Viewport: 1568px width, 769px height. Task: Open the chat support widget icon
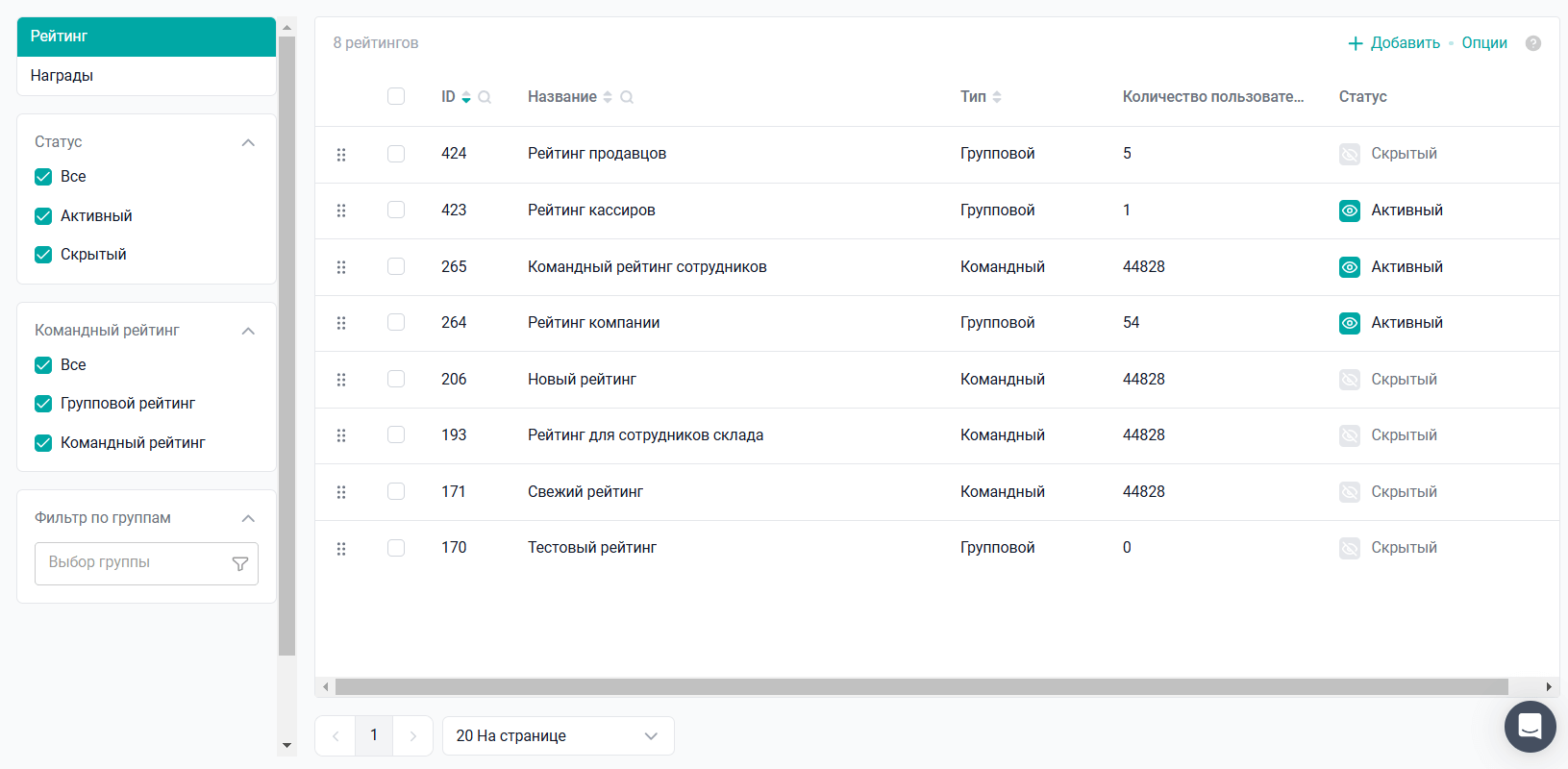1530,727
